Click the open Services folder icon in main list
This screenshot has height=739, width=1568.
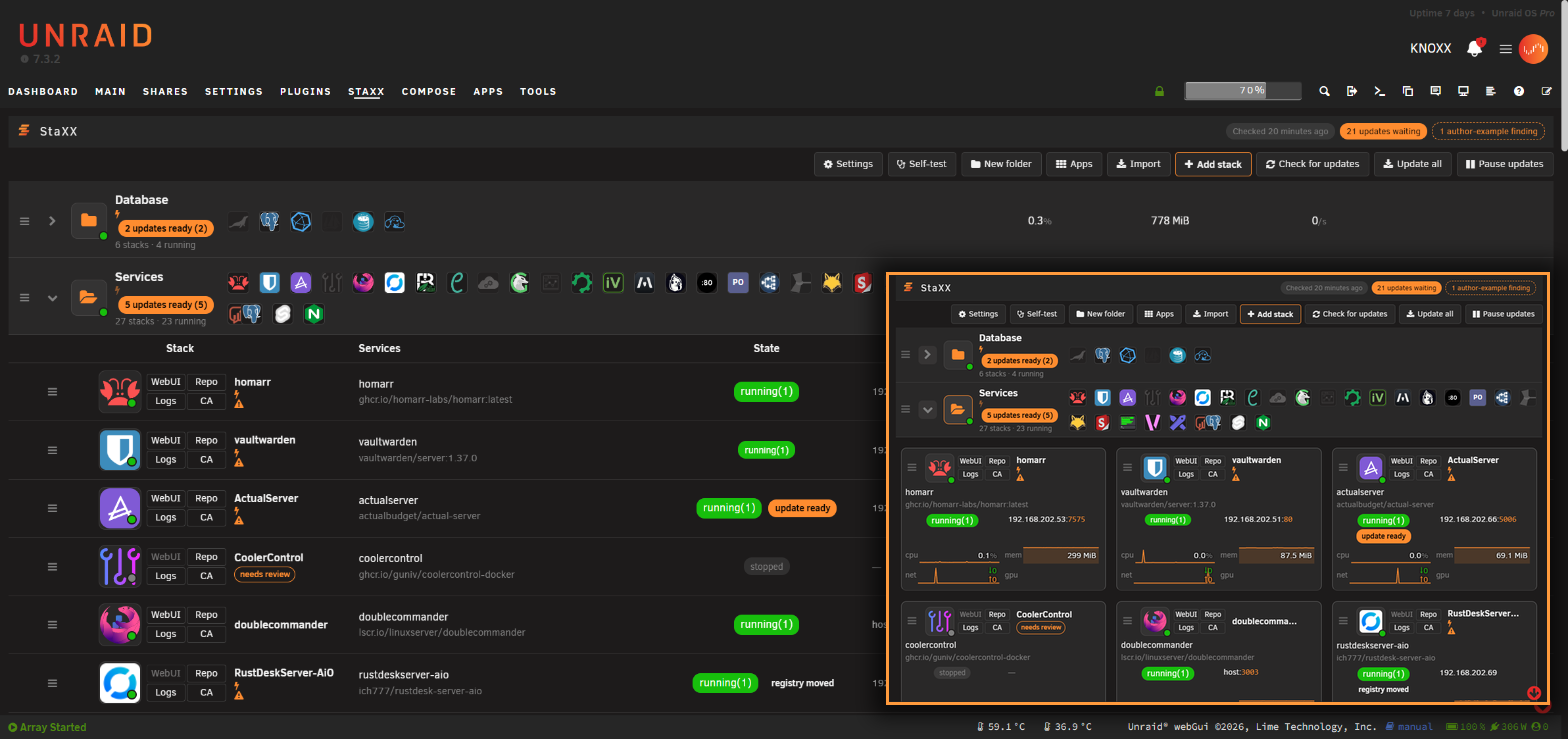click(89, 296)
